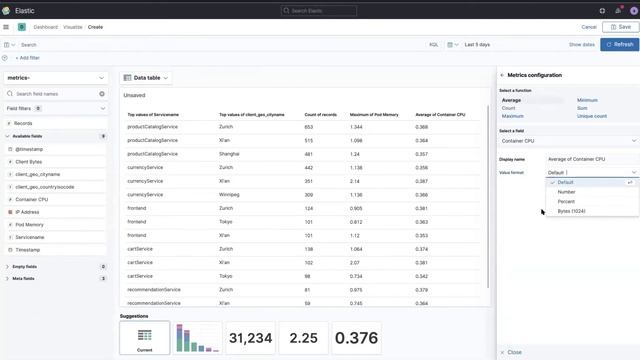This screenshot has height=360, width=640.
Task: Select the Sum function
Action: 582,108
